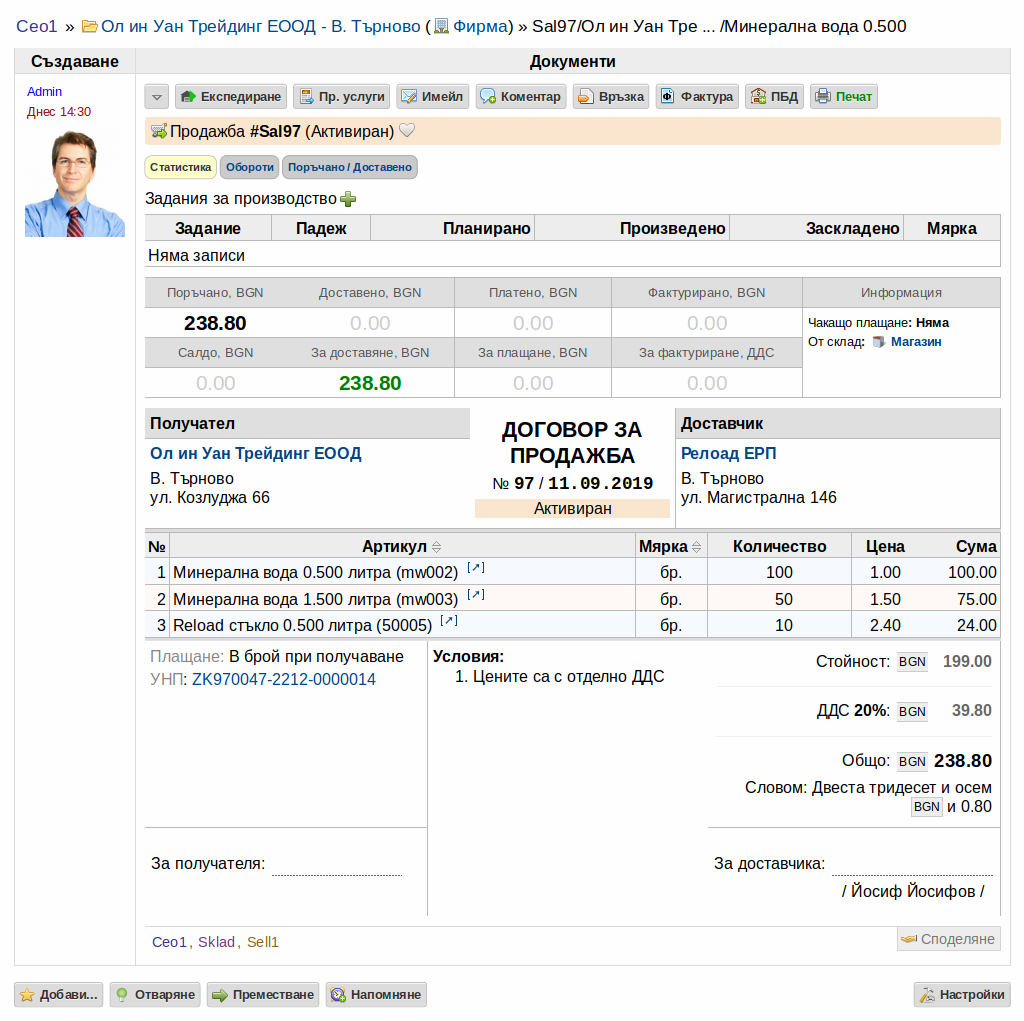The image size is (1024, 1021).
Task: Switch to the Поръчано / Доставено tab
Action: [350, 167]
